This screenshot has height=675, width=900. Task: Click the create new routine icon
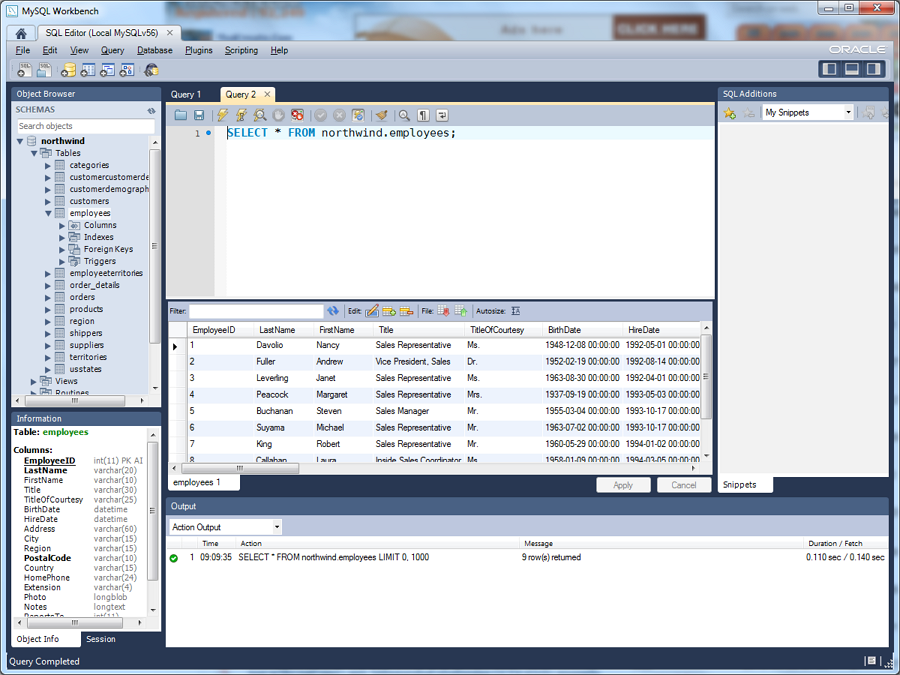click(127, 70)
